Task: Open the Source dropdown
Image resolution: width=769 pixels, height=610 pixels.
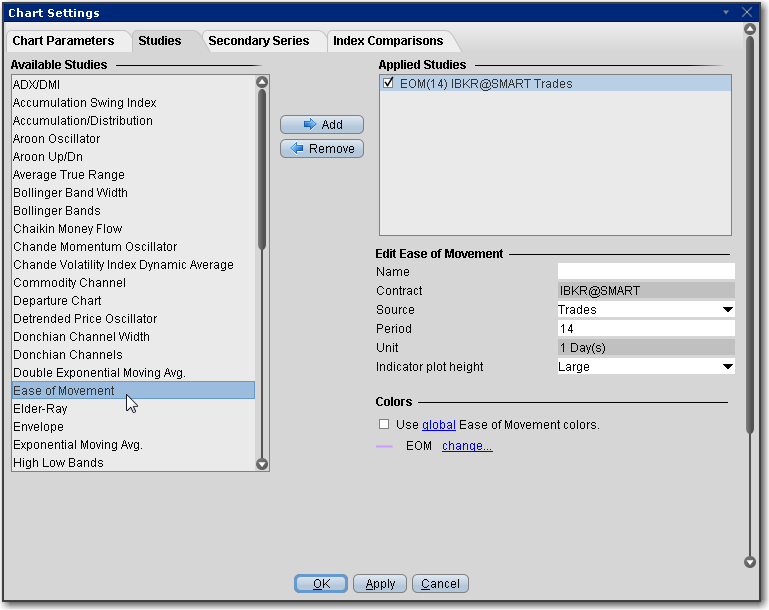Action: 727,310
